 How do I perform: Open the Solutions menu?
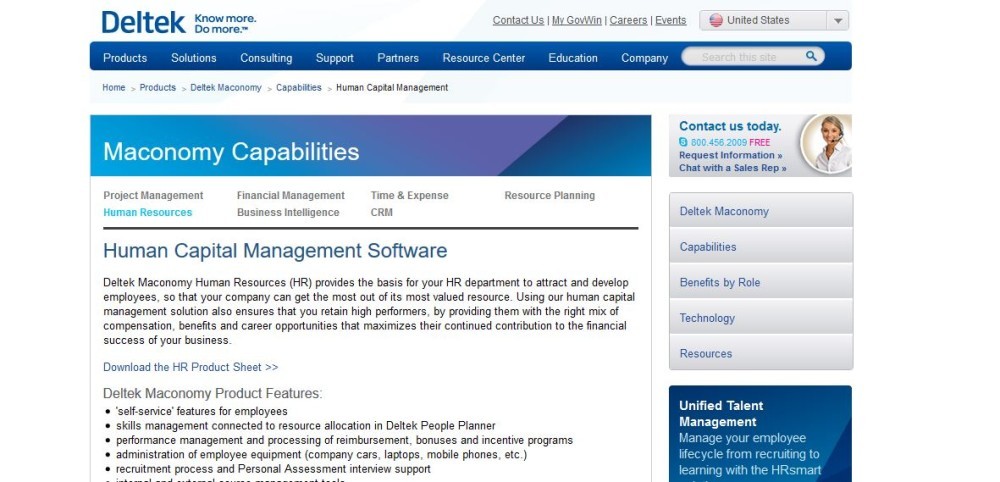tap(193, 58)
